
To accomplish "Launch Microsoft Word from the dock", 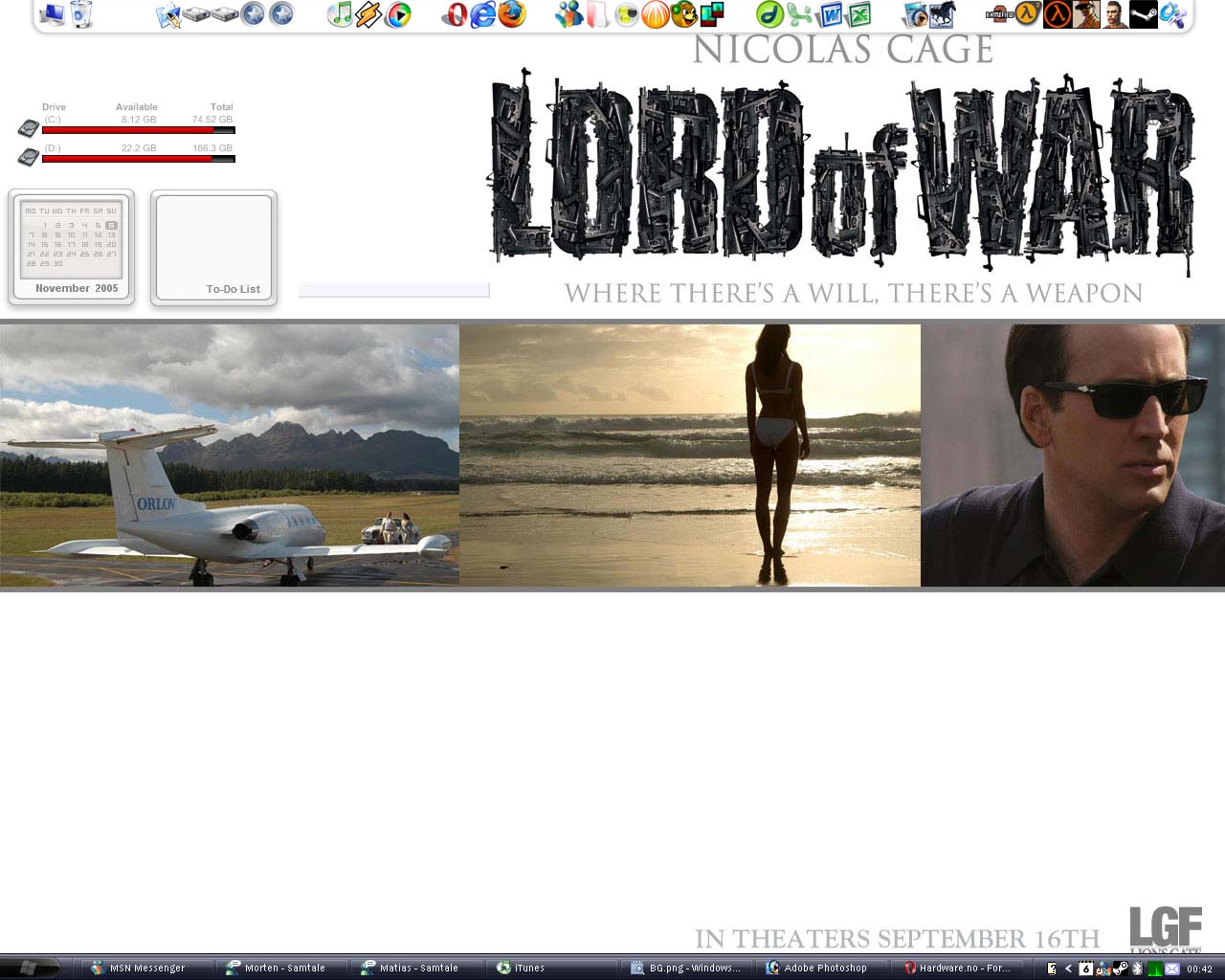I will (831, 14).
